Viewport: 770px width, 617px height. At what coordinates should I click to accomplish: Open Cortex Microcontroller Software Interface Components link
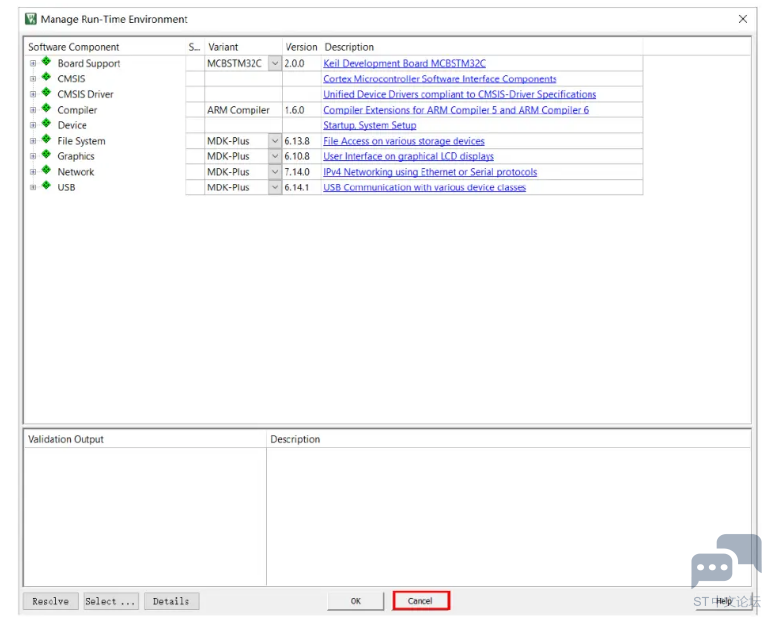440,79
